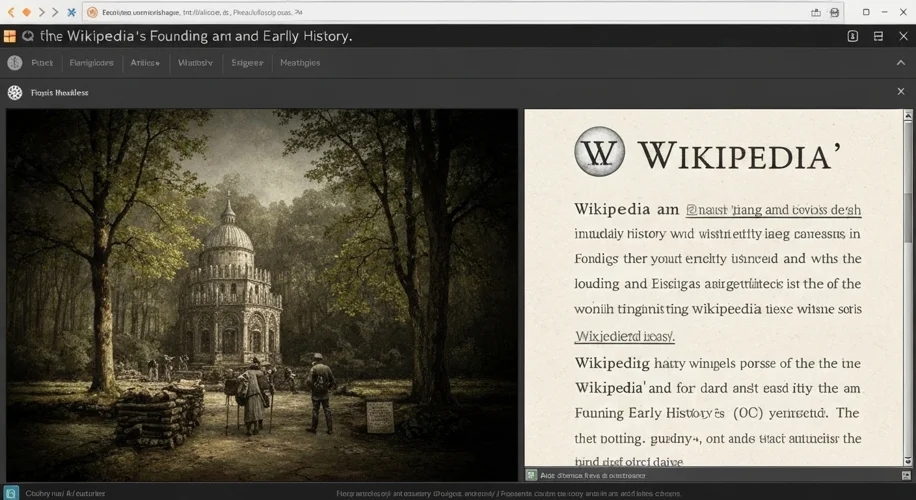Screen dimensions: 916x500
Task: Click the blue X stop-loading icon
Action: pyautogui.click(x=71, y=12)
